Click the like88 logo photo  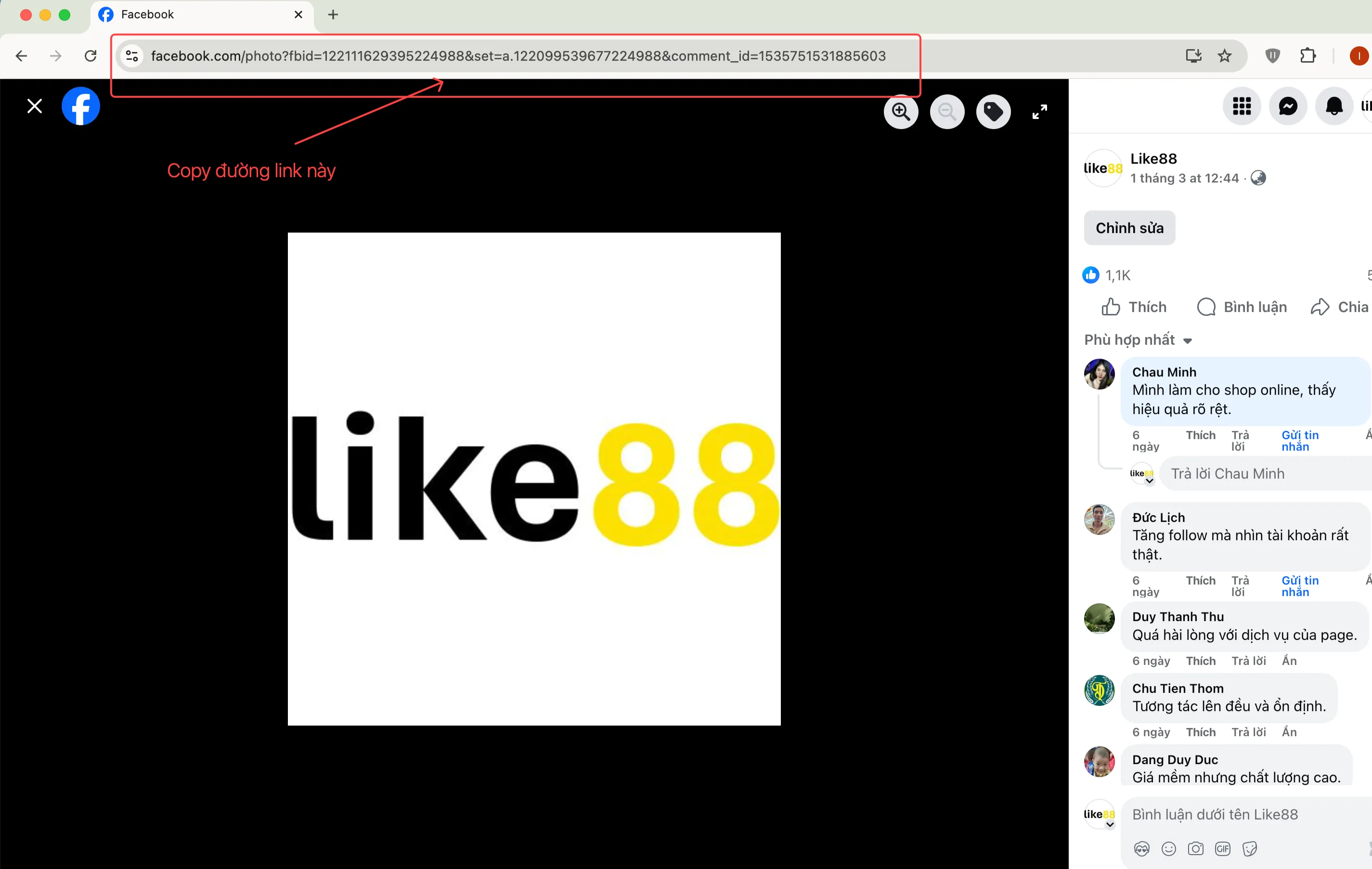534,479
